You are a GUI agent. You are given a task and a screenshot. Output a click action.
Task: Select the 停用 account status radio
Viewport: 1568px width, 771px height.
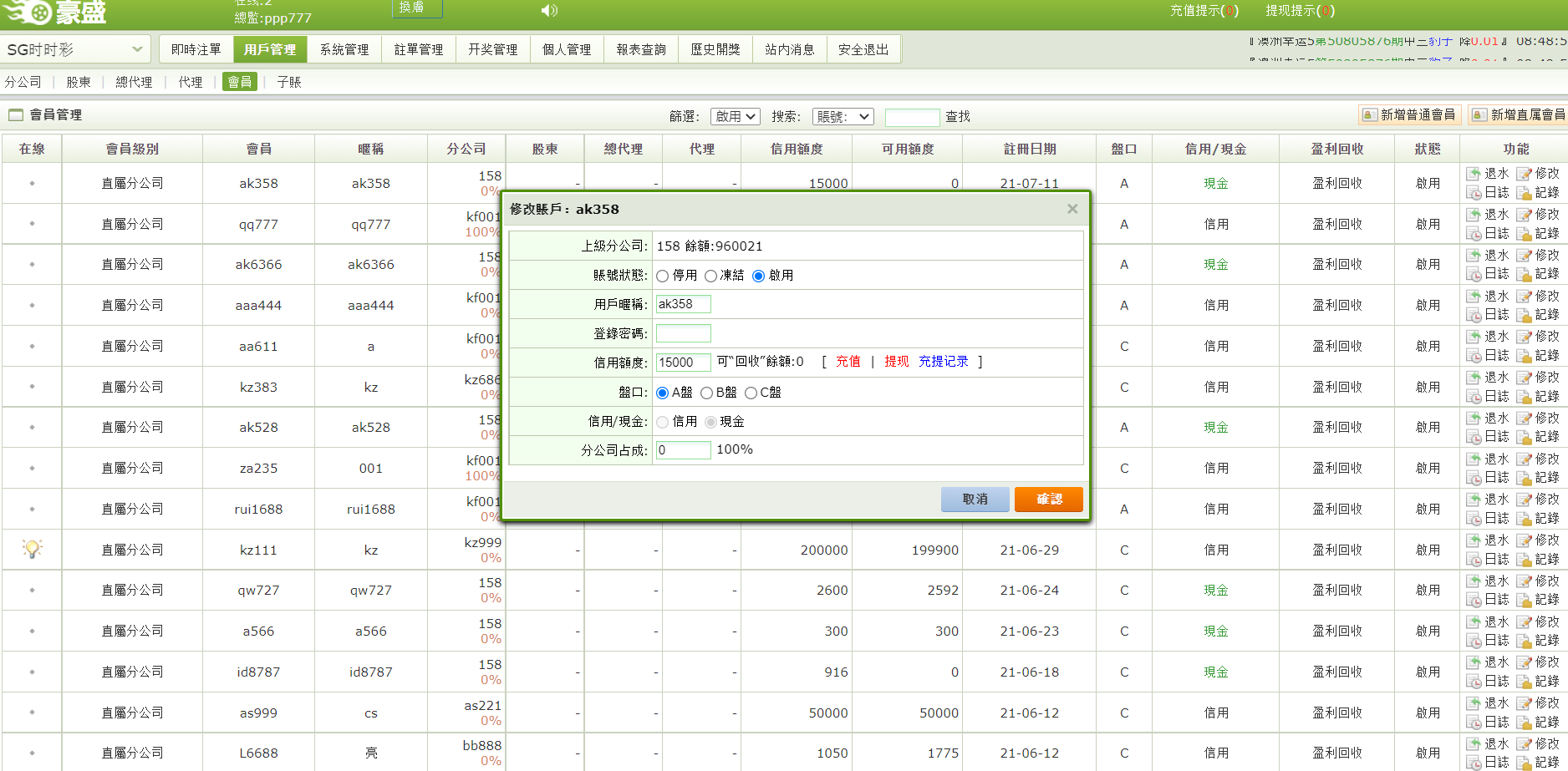(663, 276)
